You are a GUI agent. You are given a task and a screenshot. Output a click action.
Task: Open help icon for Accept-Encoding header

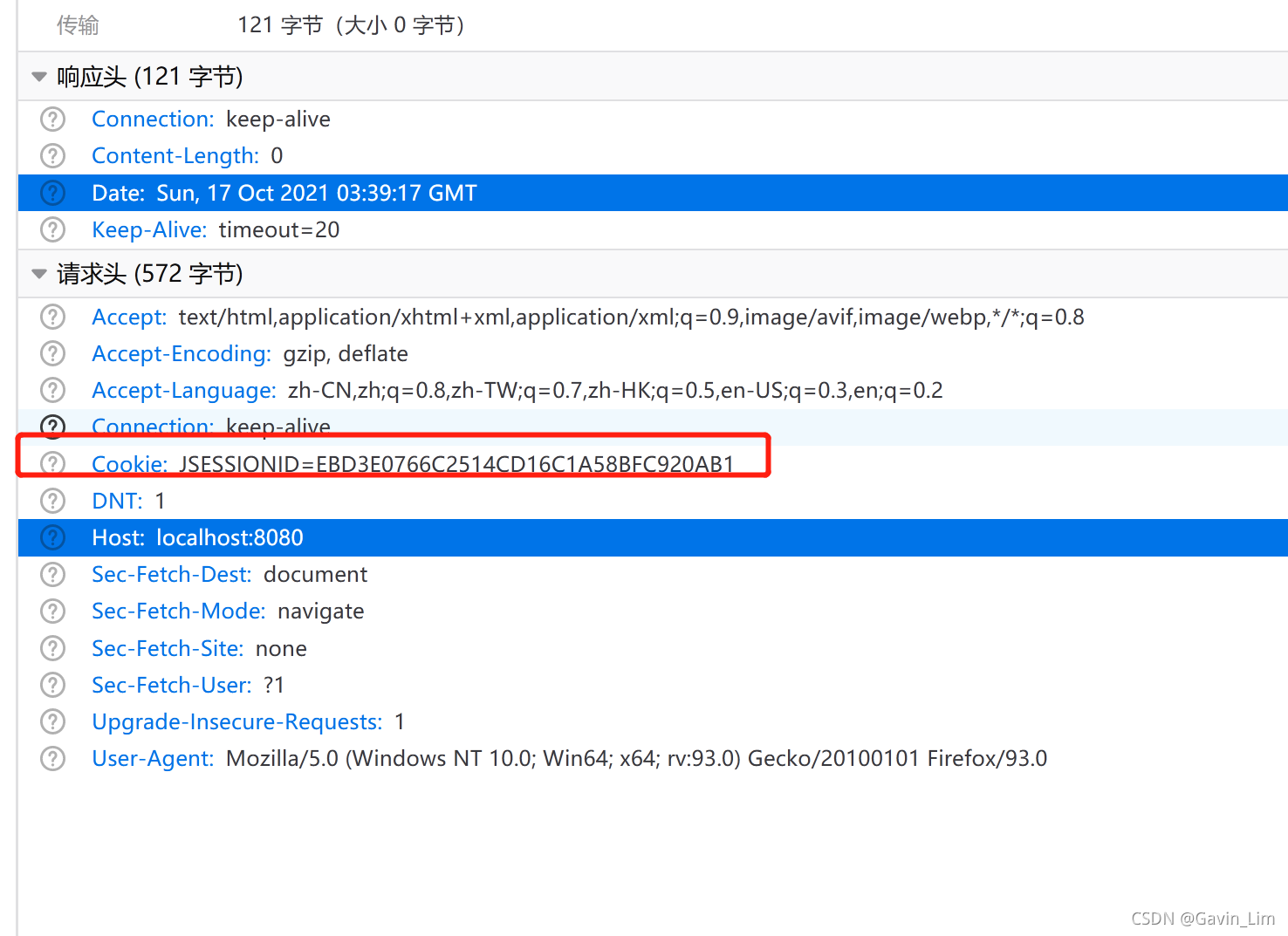coord(53,353)
